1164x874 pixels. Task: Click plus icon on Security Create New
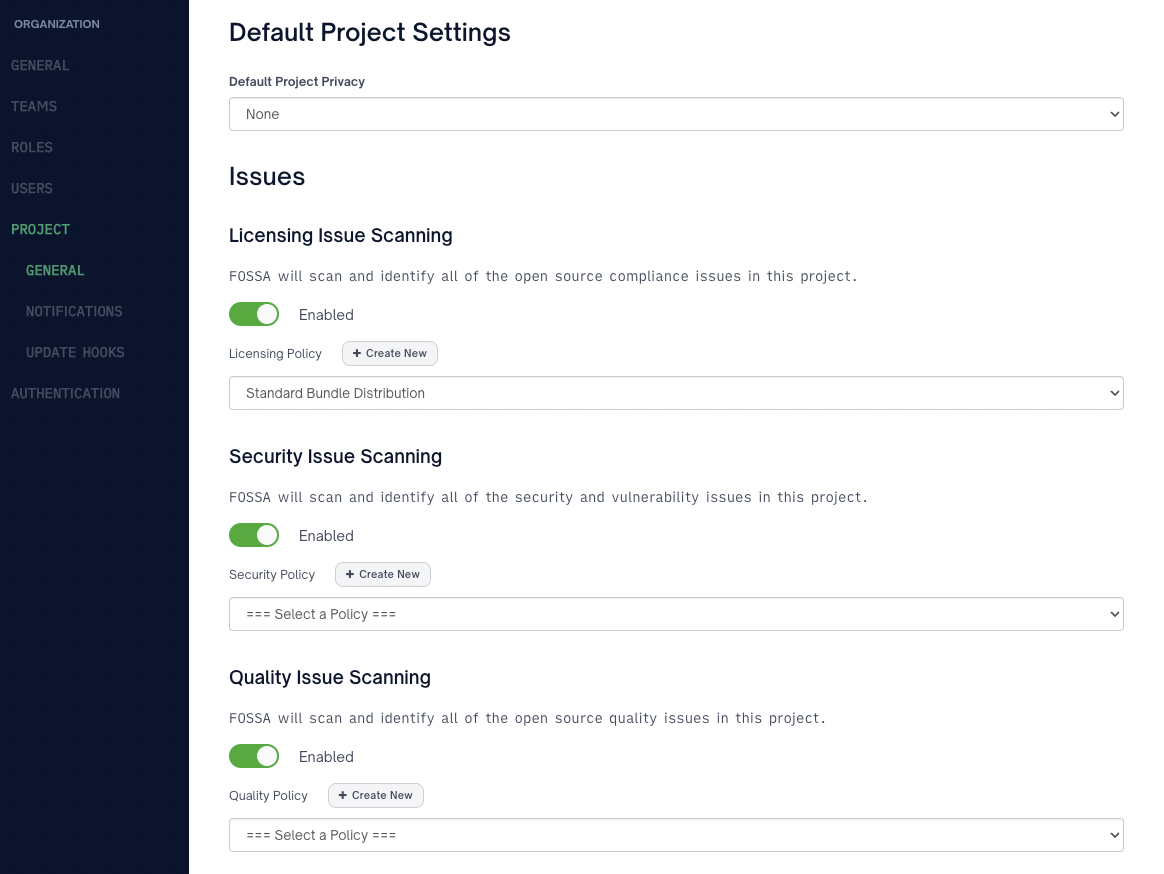pos(350,574)
